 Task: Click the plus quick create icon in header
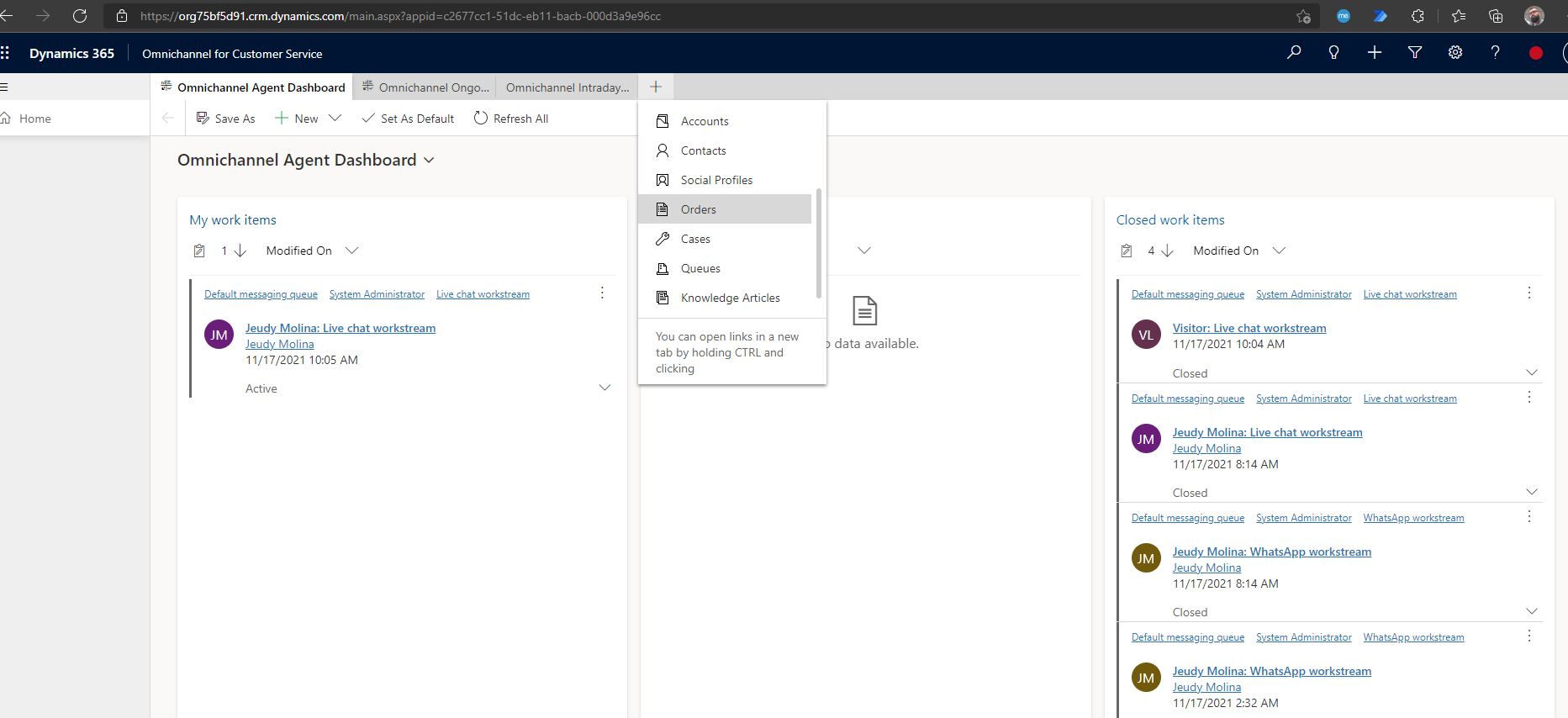coord(1375,52)
